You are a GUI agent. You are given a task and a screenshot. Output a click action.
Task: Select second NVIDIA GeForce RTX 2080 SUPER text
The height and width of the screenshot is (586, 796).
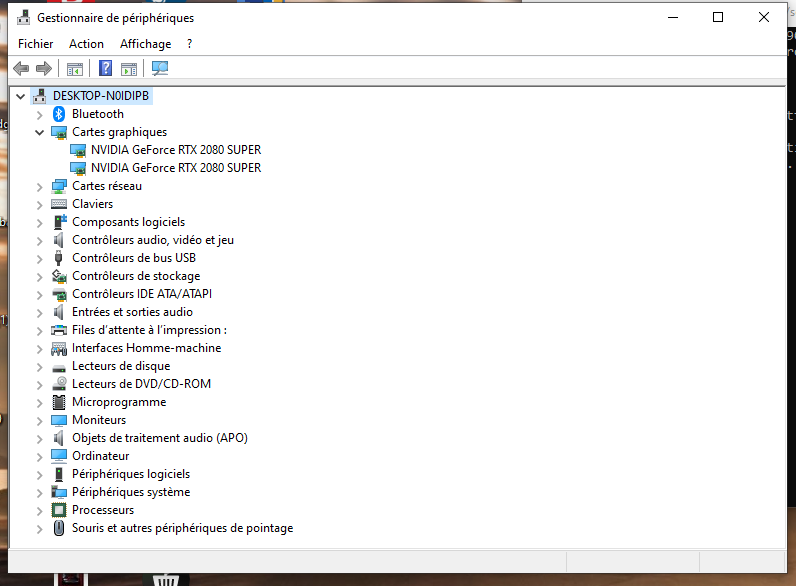pyautogui.click(x=176, y=168)
